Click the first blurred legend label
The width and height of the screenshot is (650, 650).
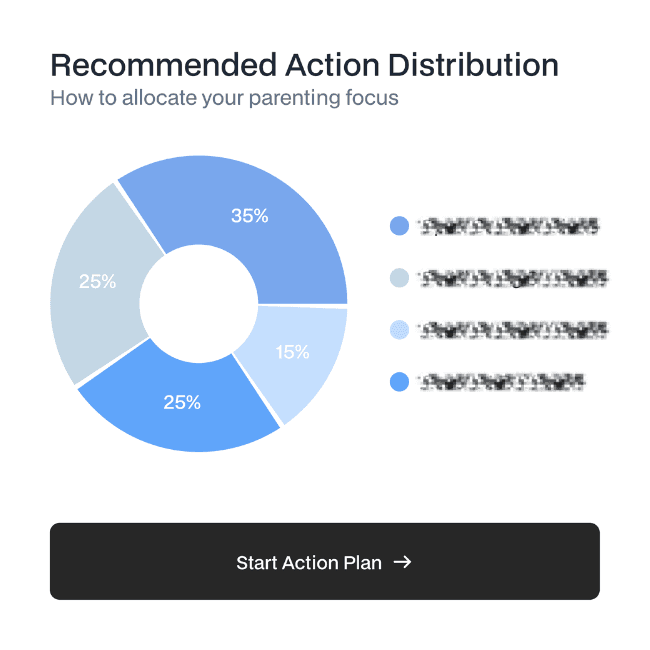[x=509, y=226]
